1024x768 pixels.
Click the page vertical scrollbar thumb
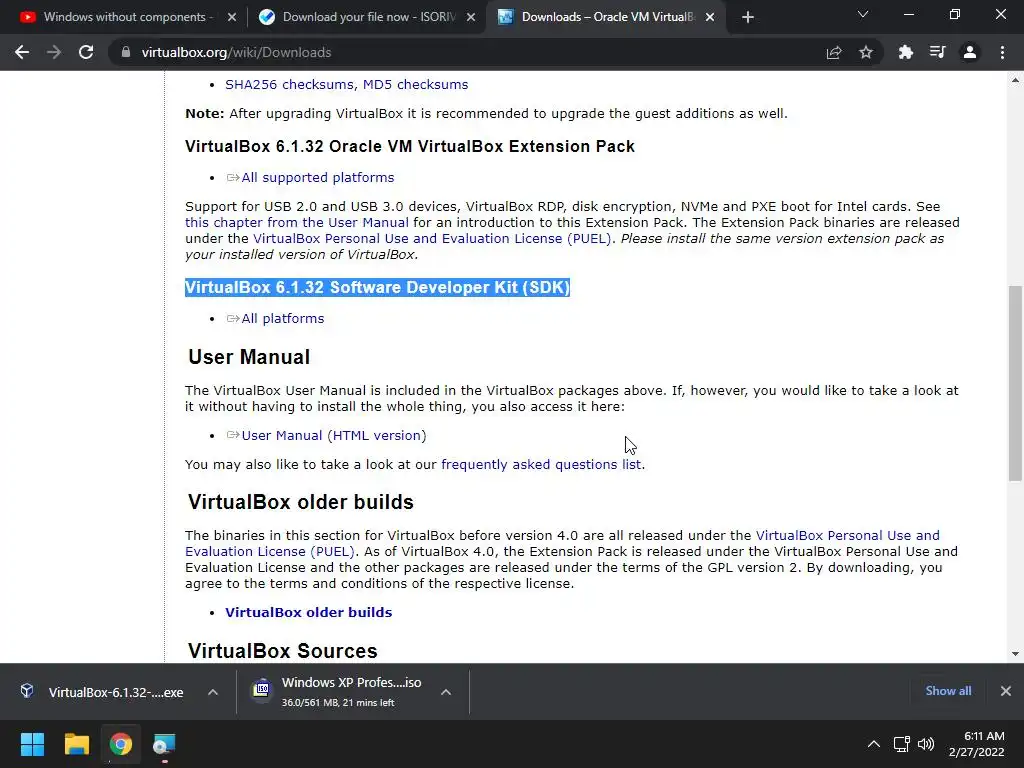(x=1015, y=383)
